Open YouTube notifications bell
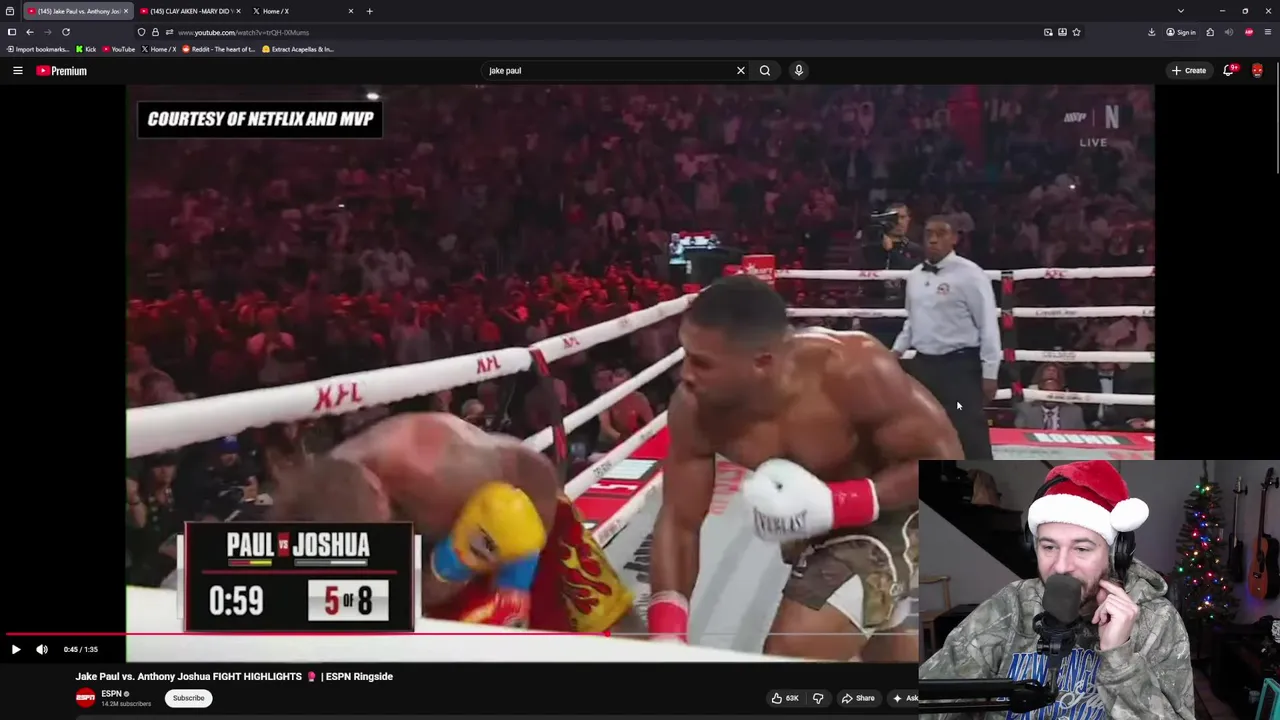Viewport: 1280px width, 720px height. tap(1229, 70)
